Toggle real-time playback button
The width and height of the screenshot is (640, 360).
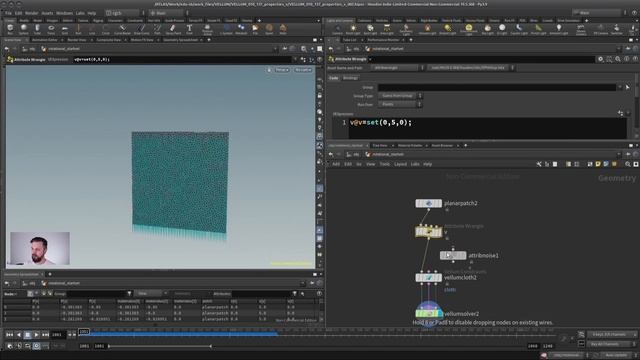[36, 346]
